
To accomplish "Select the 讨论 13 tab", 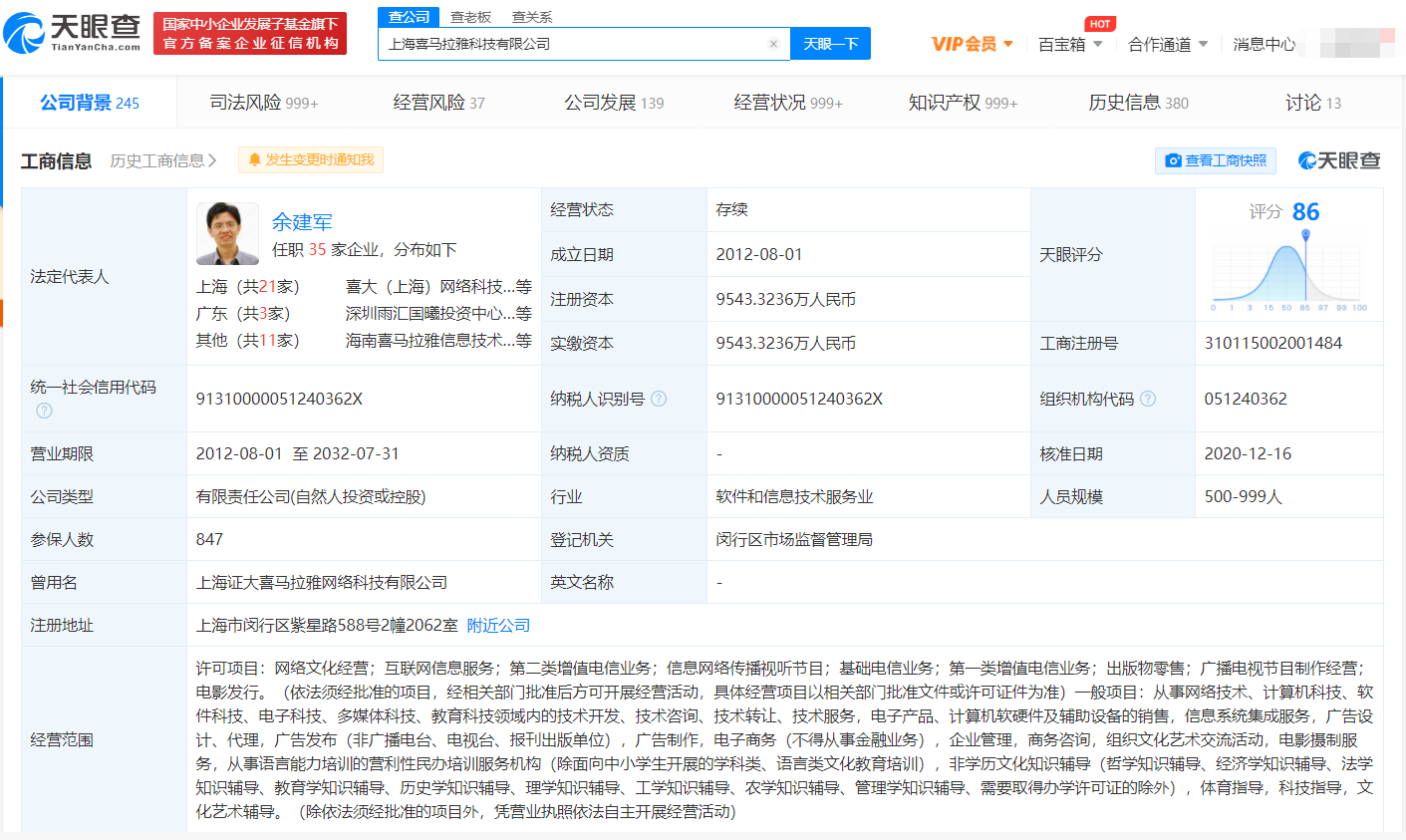I will pyautogui.click(x=1313, y=103).
